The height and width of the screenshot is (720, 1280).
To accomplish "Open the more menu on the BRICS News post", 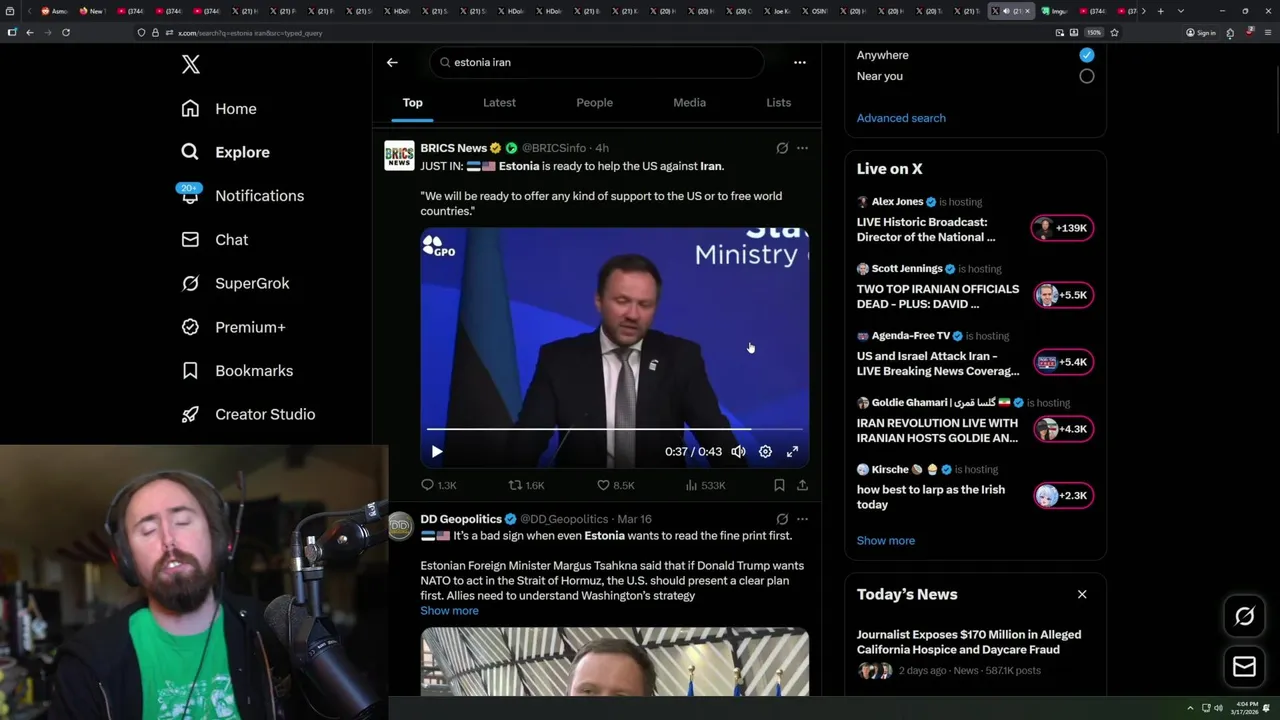I will pos(802,148).
